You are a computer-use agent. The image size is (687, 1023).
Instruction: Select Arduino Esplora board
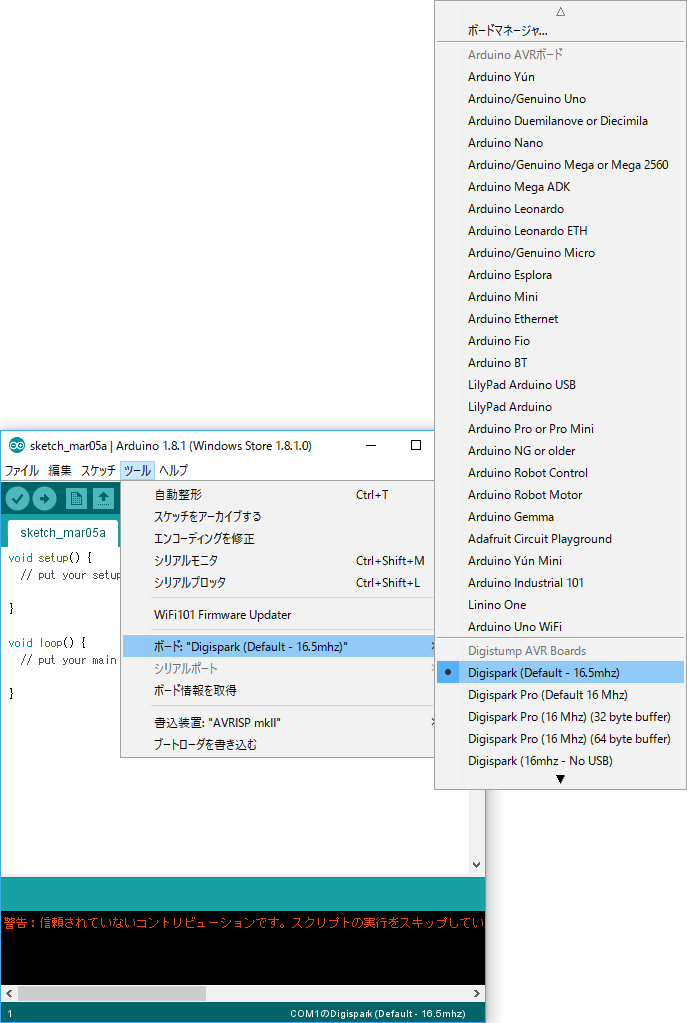(560, 275)
